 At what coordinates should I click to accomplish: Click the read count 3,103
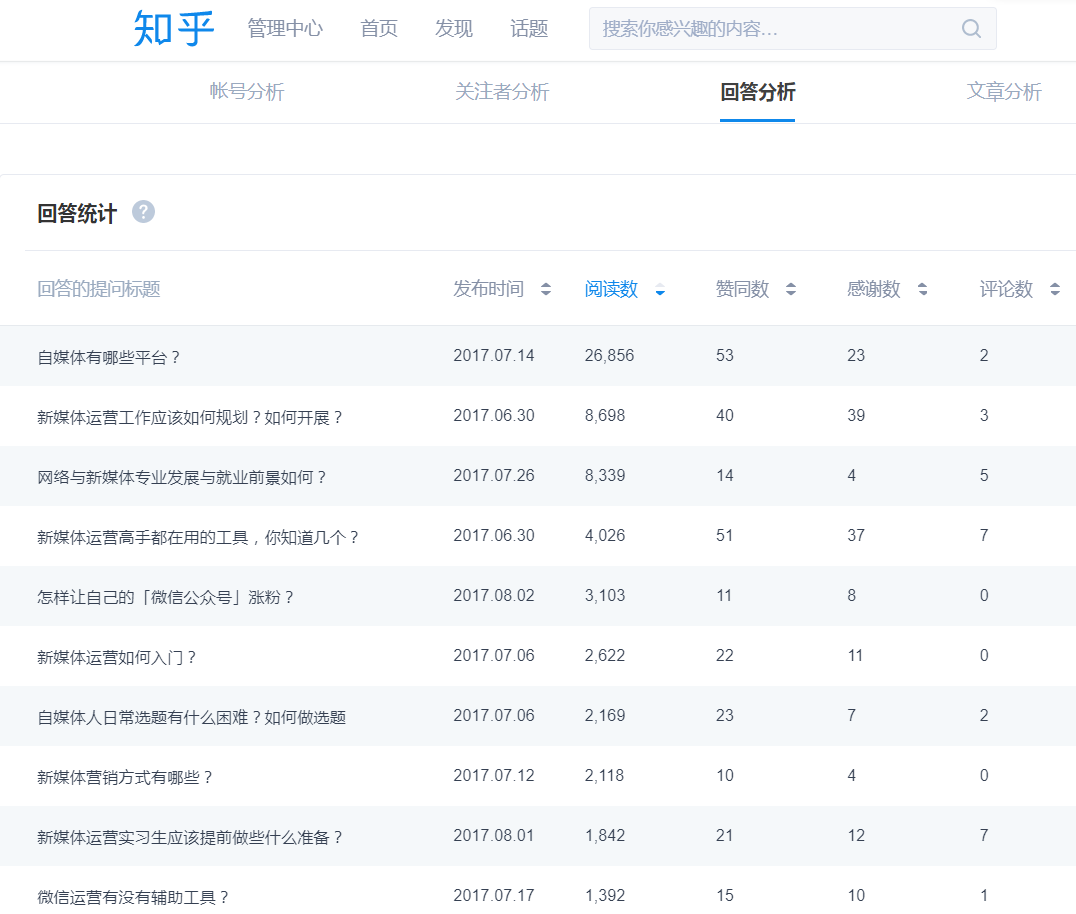click(605, 596)
